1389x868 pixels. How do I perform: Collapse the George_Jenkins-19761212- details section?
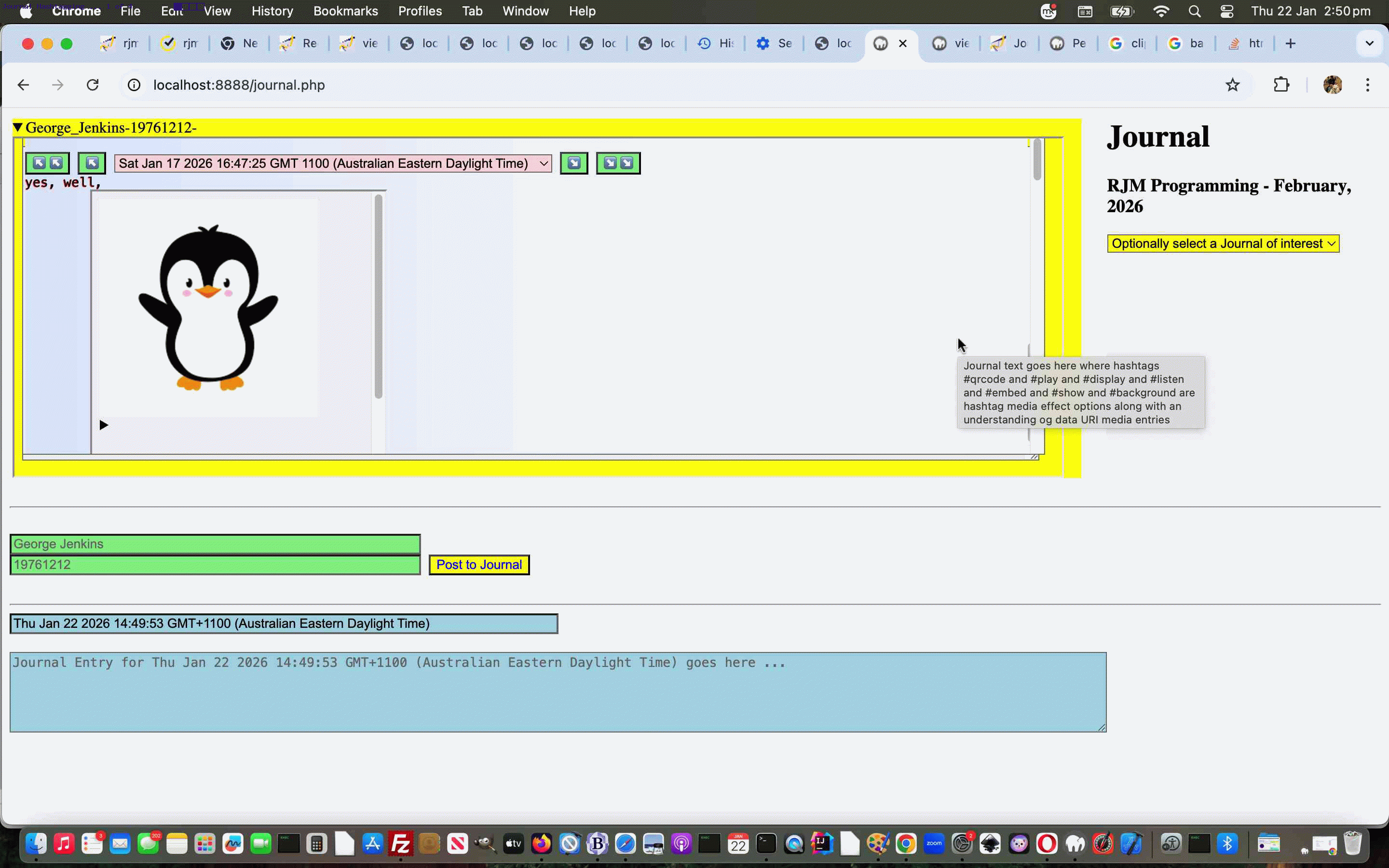18,127
